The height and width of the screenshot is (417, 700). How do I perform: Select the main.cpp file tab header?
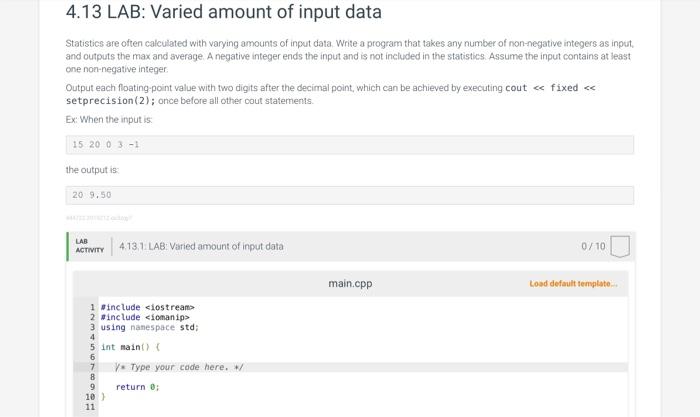350,284
